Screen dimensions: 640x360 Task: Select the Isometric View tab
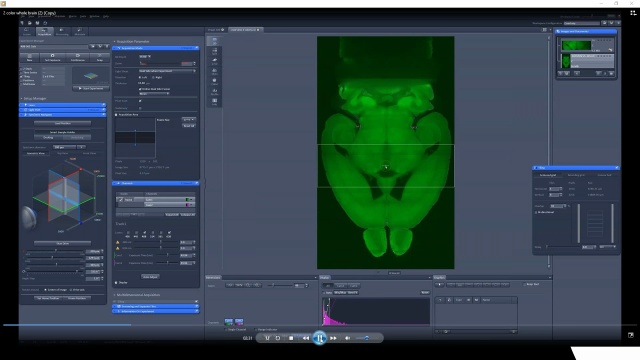(36, 153)
